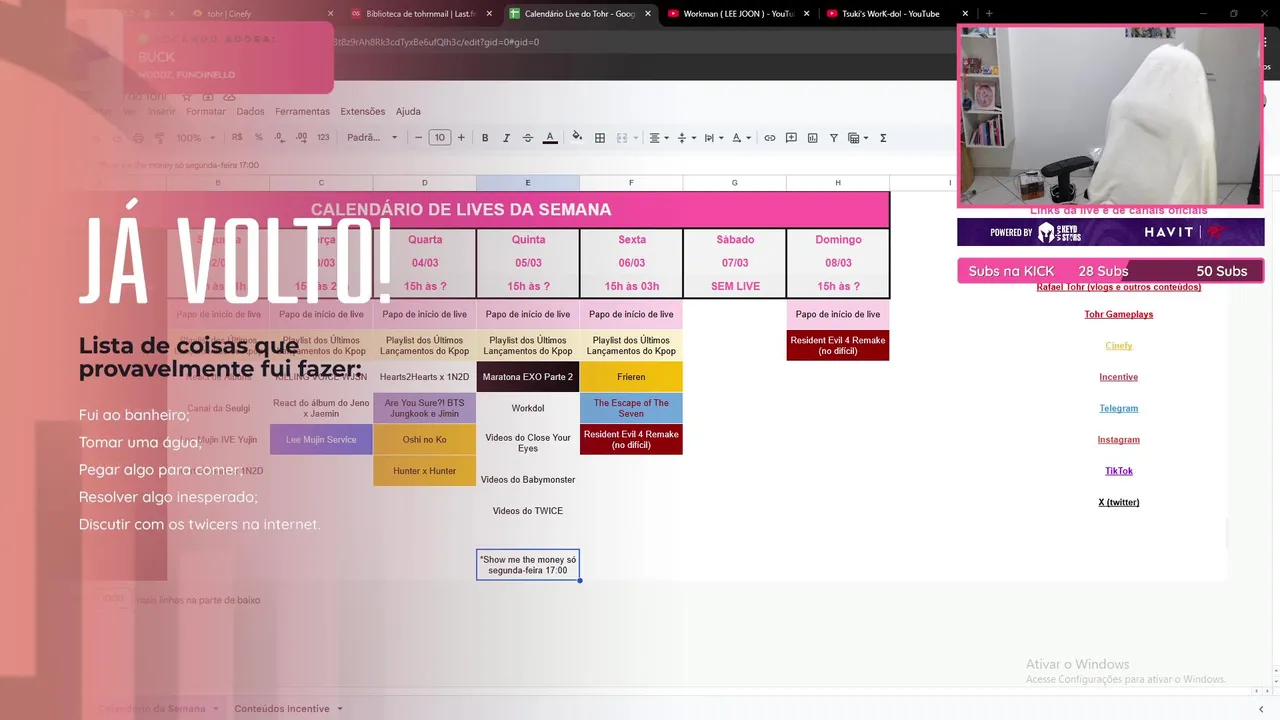1280x720 pixels.
Task: Select the Videos do Babymonster cell
Action: pyautogui.click(x=528, y=480)
